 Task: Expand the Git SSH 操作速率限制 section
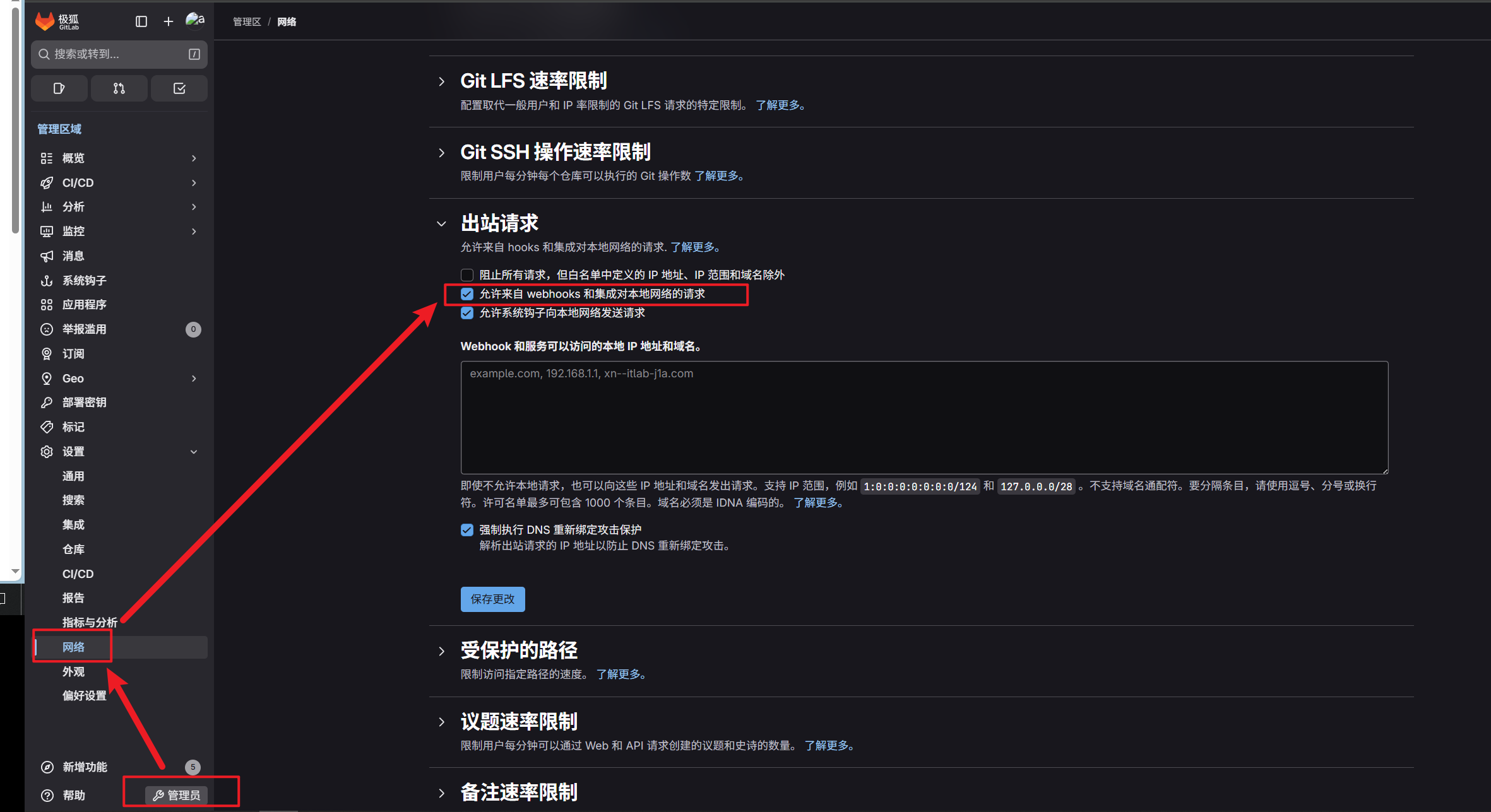point(442,153)
